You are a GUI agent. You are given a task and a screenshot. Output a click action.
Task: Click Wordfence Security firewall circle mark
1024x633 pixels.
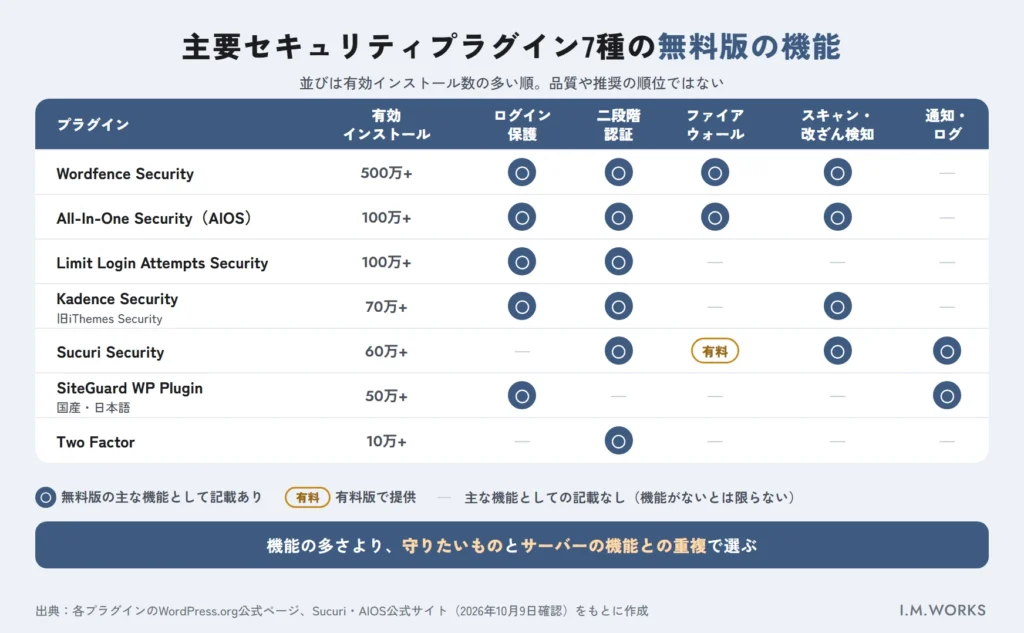click(x=715, y=172)
